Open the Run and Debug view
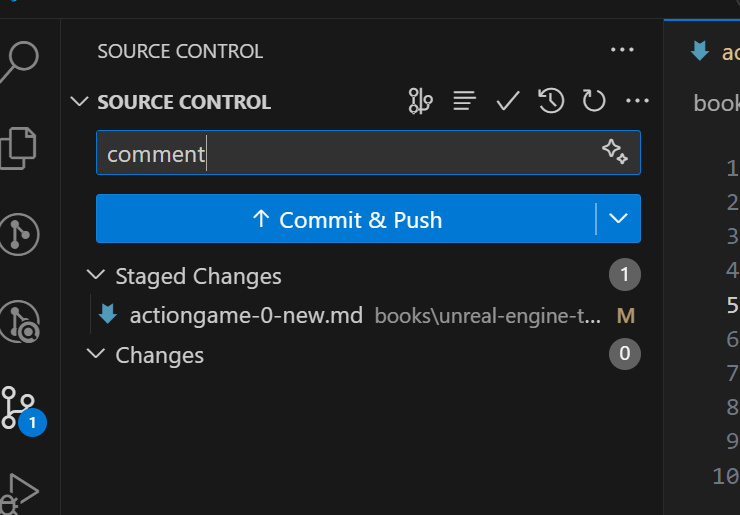 (19, 493)
